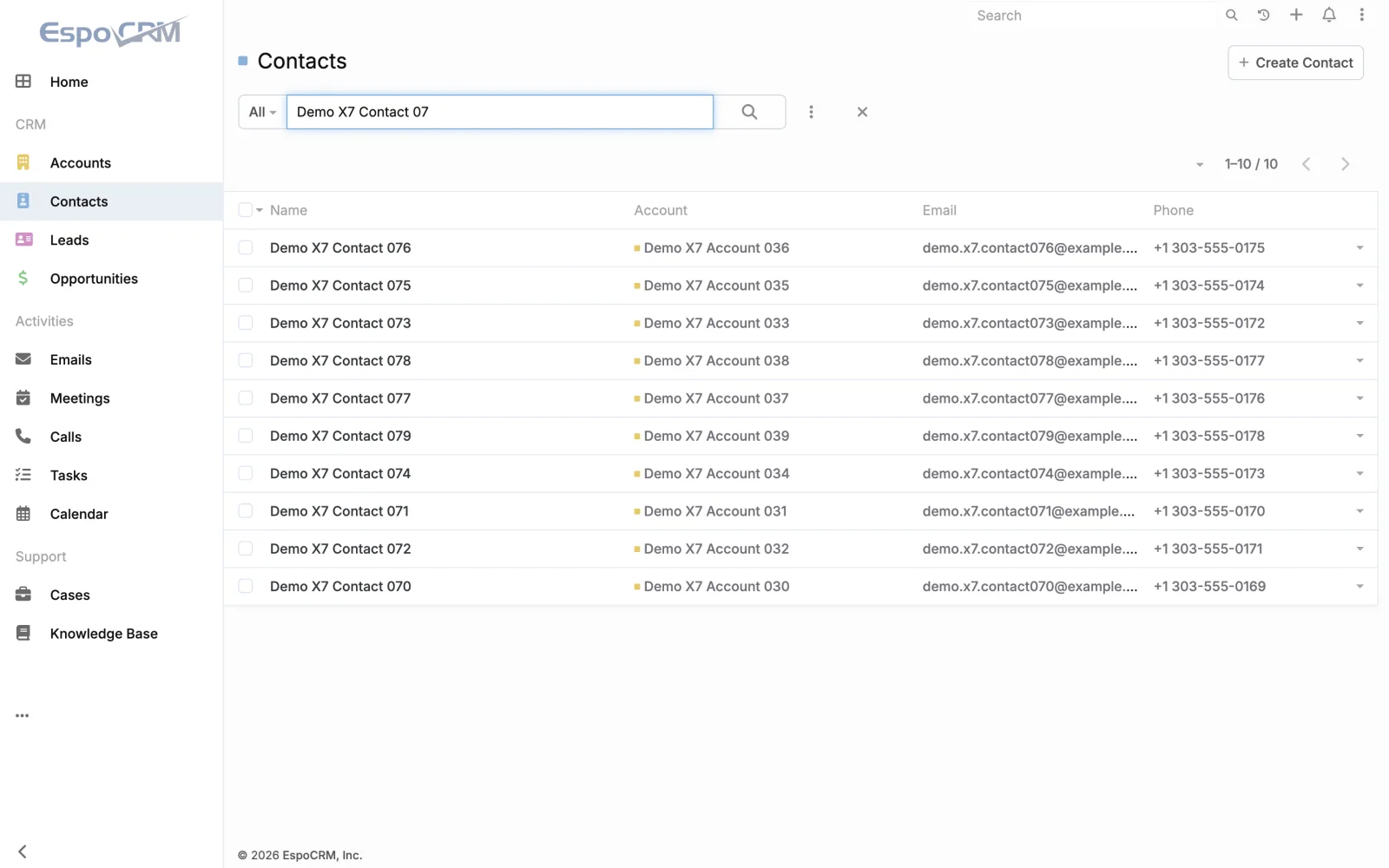Check the box for Demo X7 Contact 076
Viewport: 1389px width, 868px height.
[x=246, y=248]
